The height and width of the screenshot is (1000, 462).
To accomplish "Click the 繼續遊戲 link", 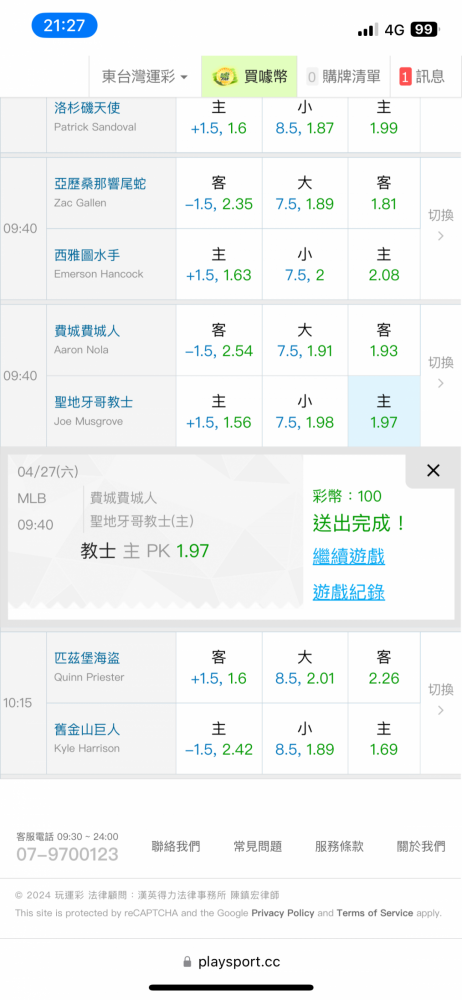I will point(348,557).
